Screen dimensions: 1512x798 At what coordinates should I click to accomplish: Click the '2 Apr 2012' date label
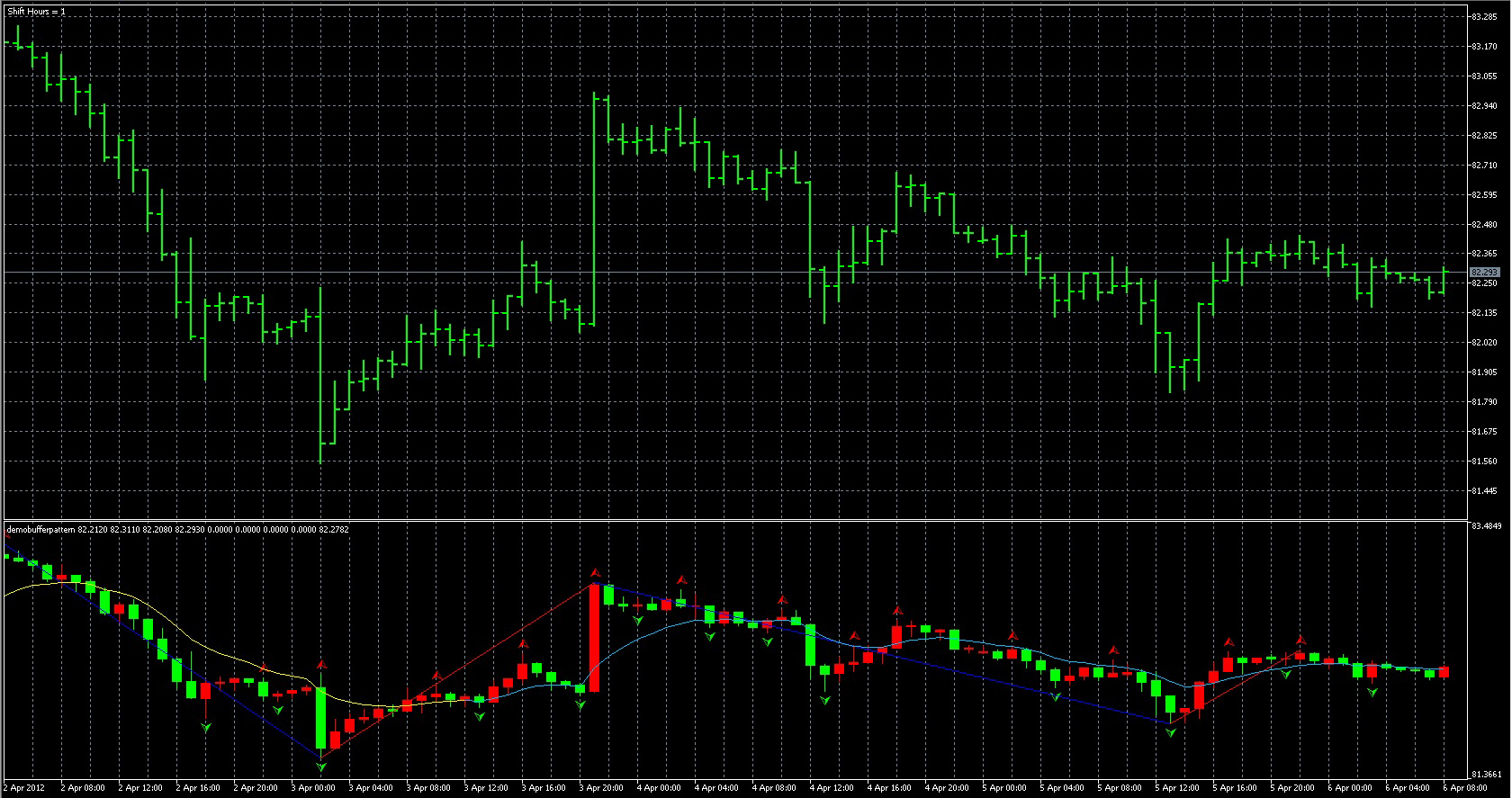tap(25, 788)
